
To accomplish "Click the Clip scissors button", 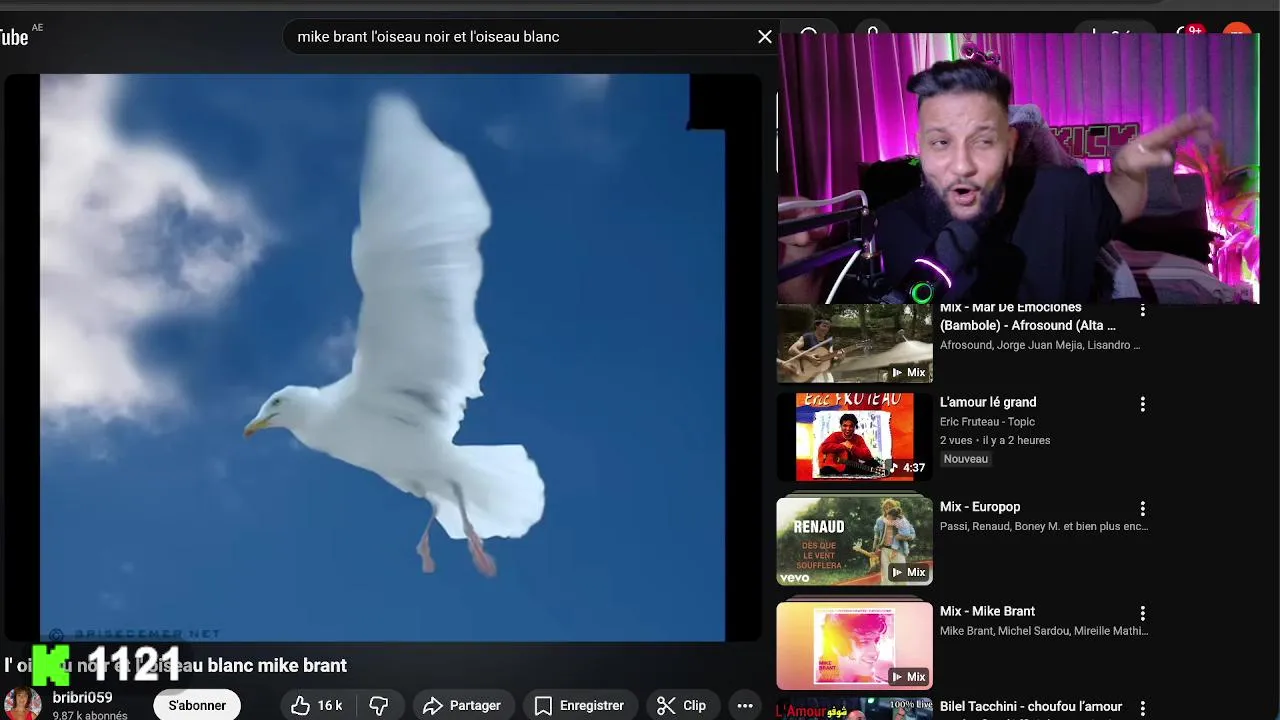I will click(681, 706).
